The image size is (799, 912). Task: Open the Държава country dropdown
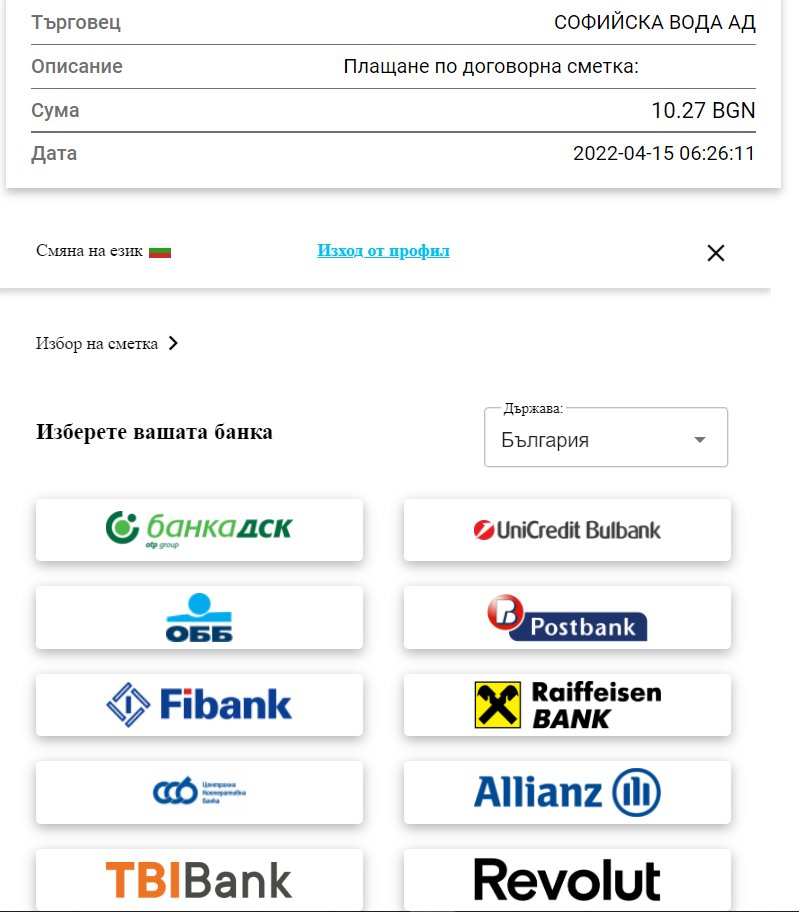coord(606,437)
